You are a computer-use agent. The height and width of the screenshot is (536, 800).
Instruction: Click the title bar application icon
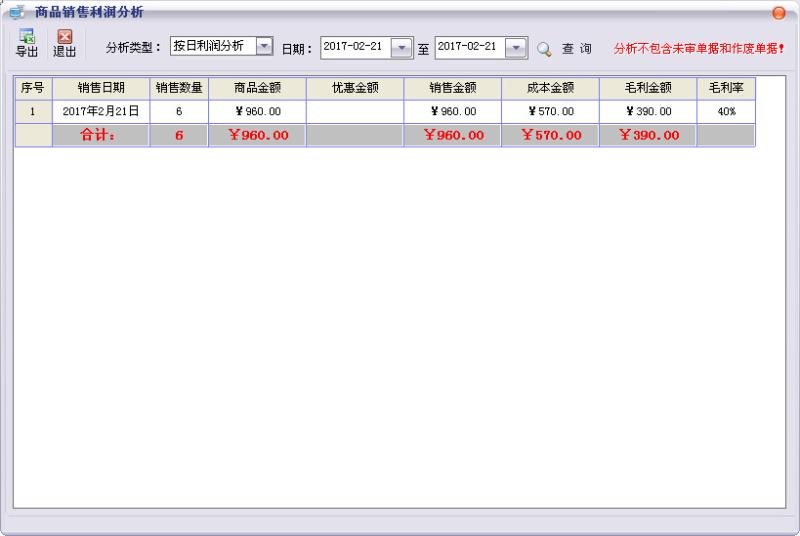(17, 11)
